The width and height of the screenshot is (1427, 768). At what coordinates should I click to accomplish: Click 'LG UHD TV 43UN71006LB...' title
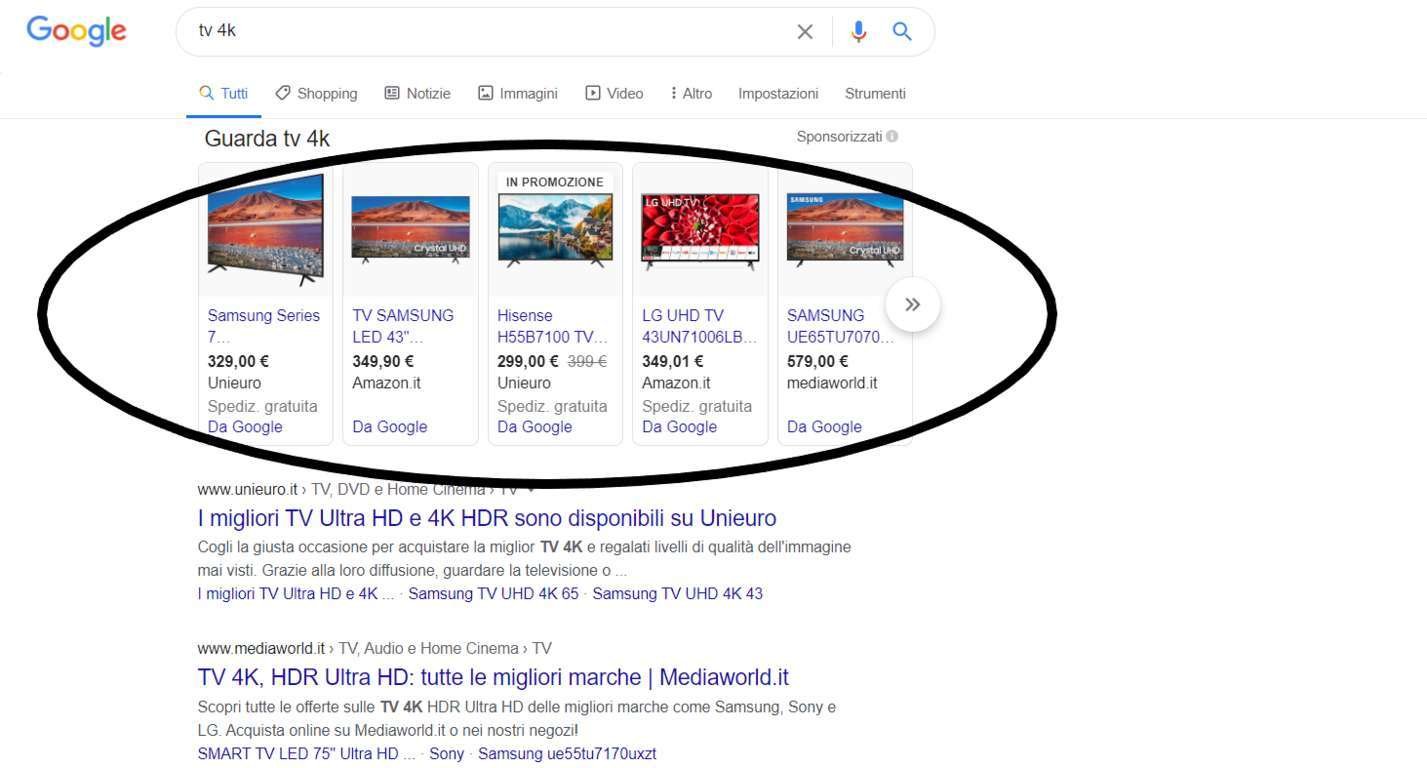tap(699, 326)
